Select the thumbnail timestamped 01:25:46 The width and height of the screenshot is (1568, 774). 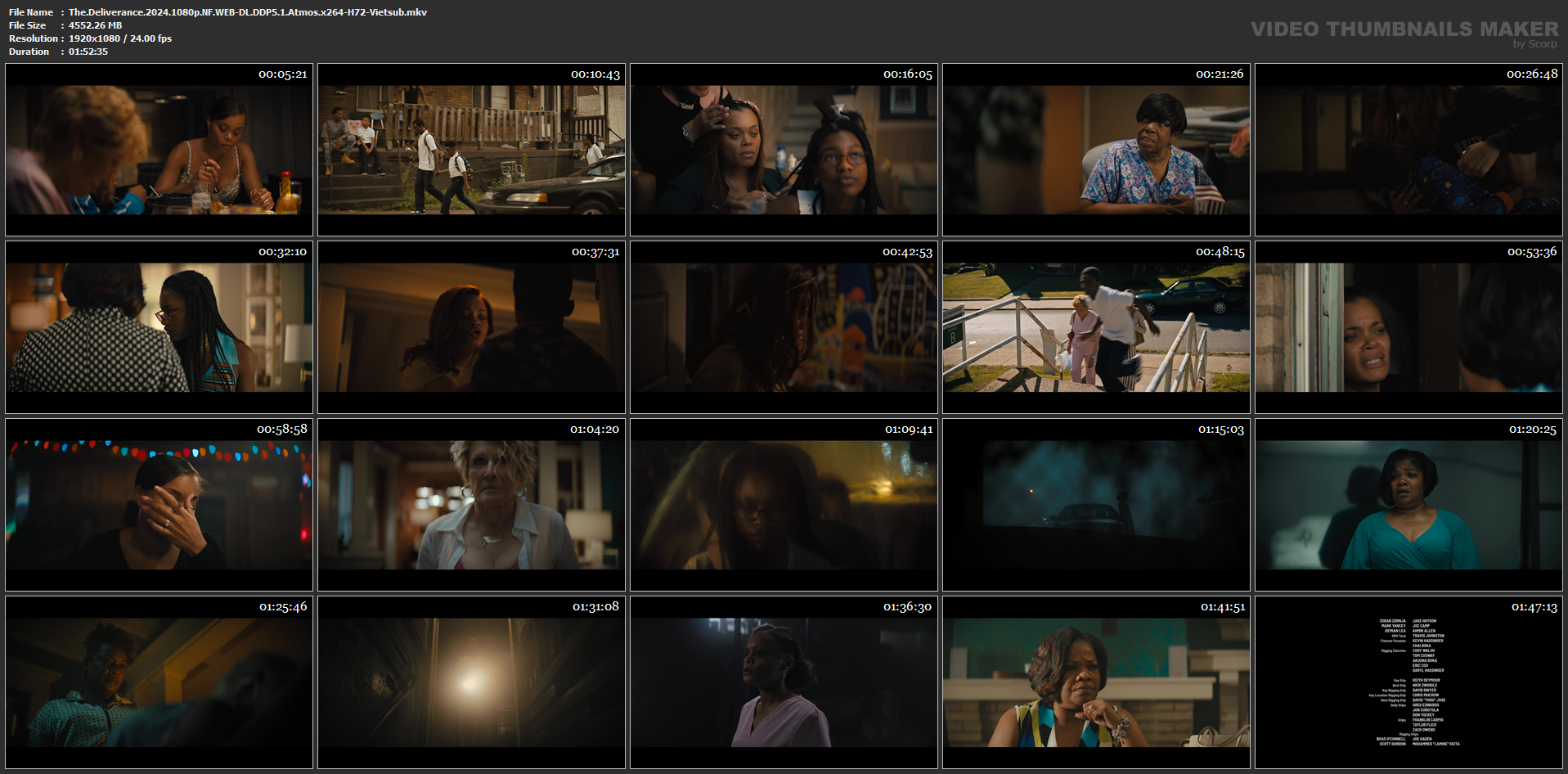(x=159, y=682)
